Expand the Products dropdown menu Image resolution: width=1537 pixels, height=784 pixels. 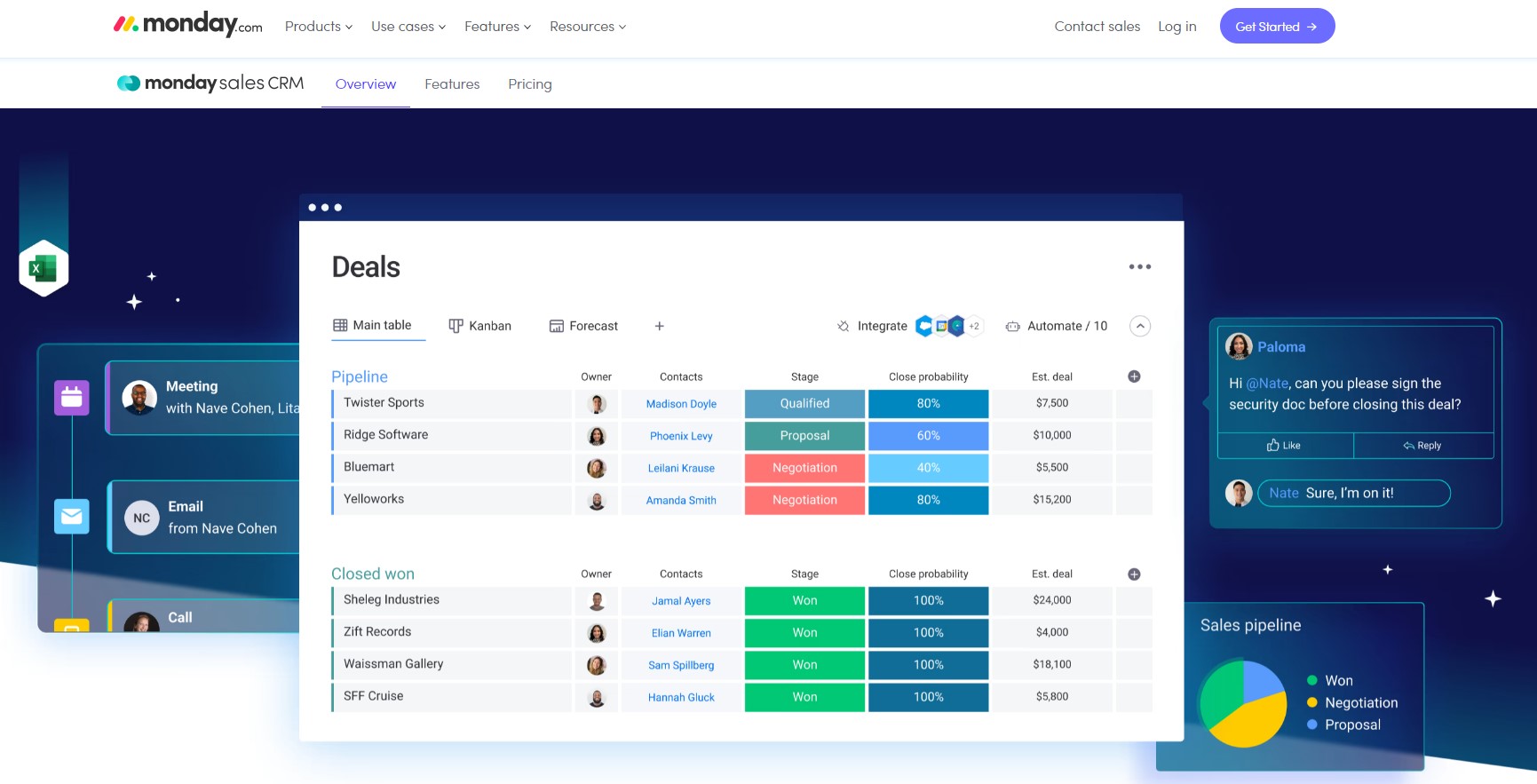pyautogui.click(x=319, y=27)
